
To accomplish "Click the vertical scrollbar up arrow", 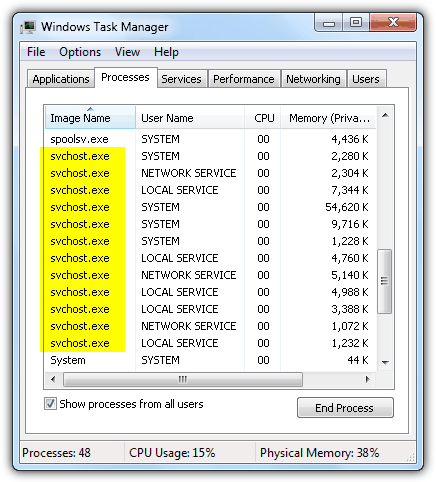I will pyautogui.click(x=385, y=116).
